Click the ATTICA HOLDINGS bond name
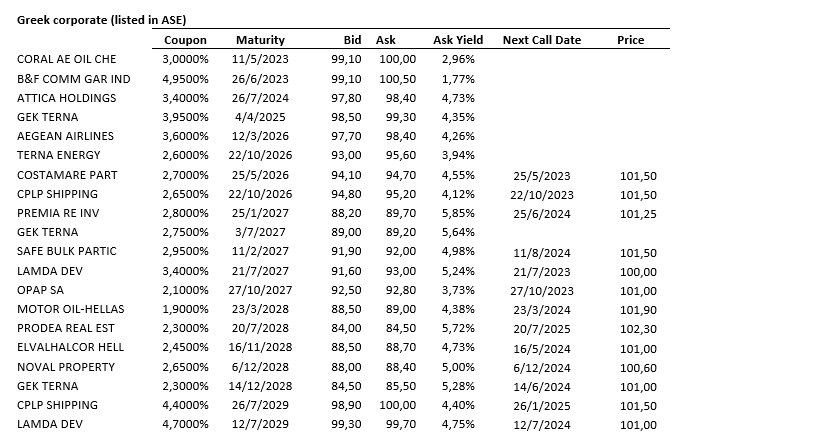The width and height of the screenshot is (820, 441). point(67,98)
